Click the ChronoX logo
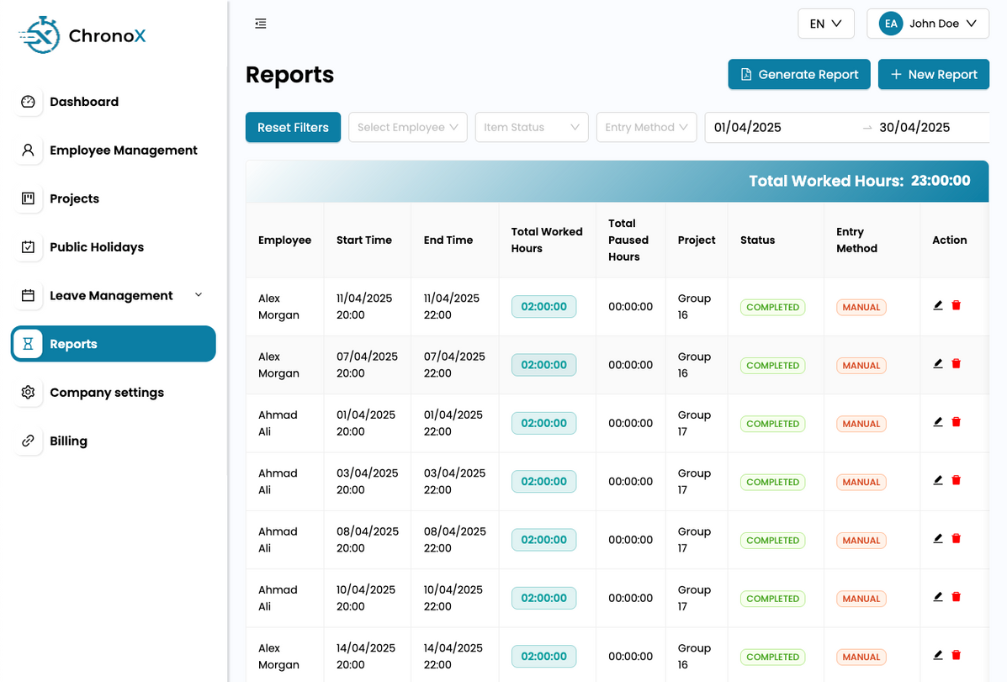 (x=82, y=35)
